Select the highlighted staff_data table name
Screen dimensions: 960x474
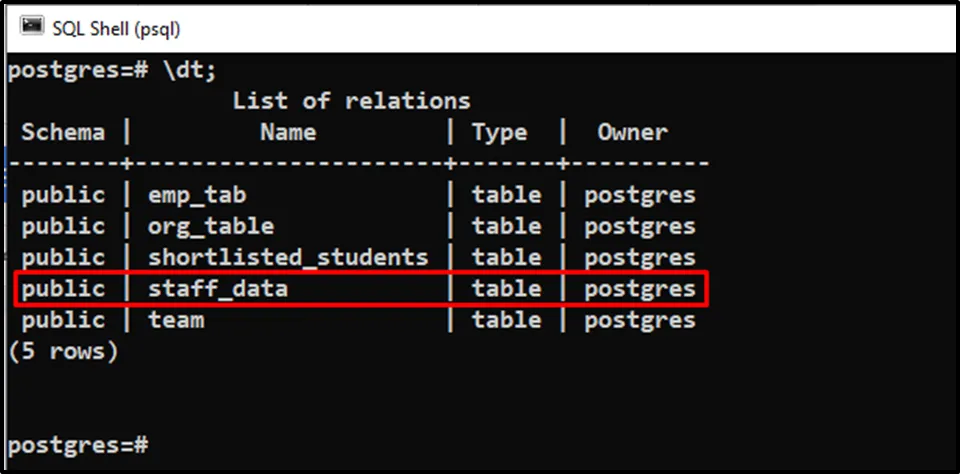coord(218,289)
